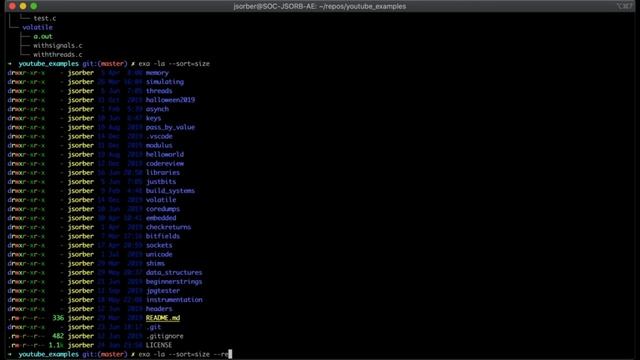
Task: Click the jsorber owner in the README.md row
Action: (x=81, y=318)
